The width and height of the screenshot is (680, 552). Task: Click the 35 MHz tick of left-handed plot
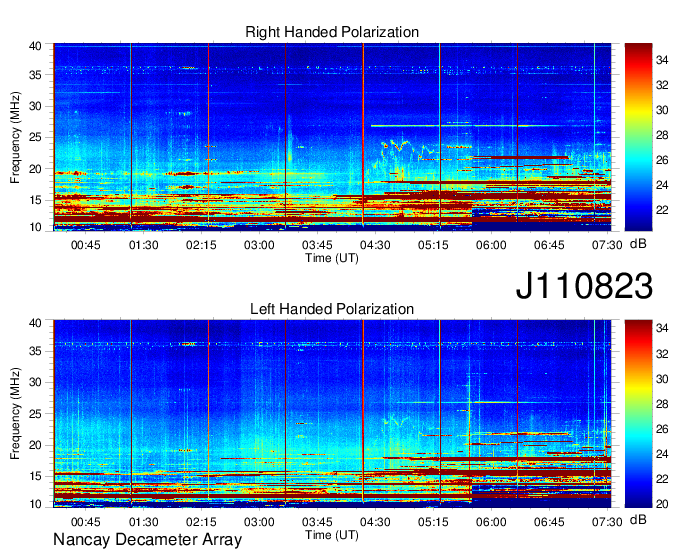coord(36,351)
